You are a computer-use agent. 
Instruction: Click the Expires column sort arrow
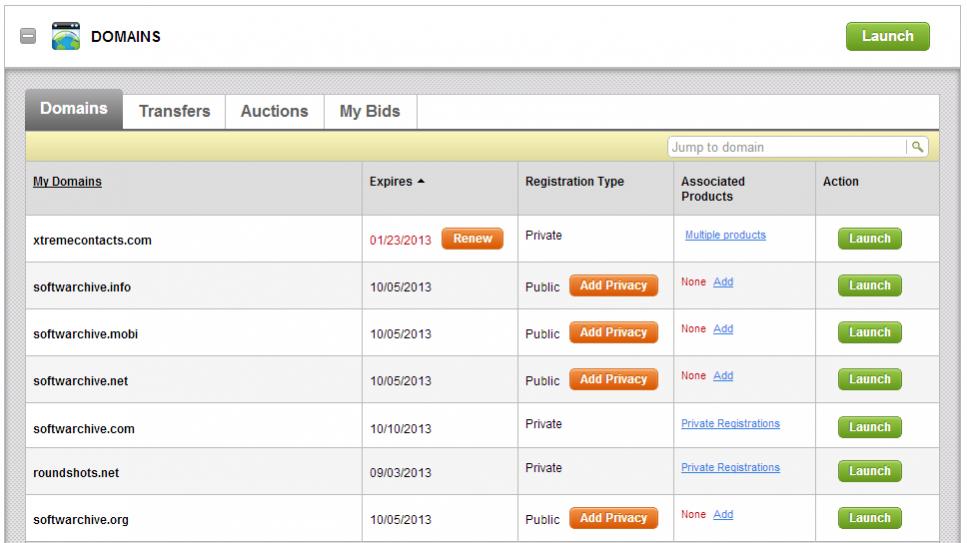click(419, 181)
